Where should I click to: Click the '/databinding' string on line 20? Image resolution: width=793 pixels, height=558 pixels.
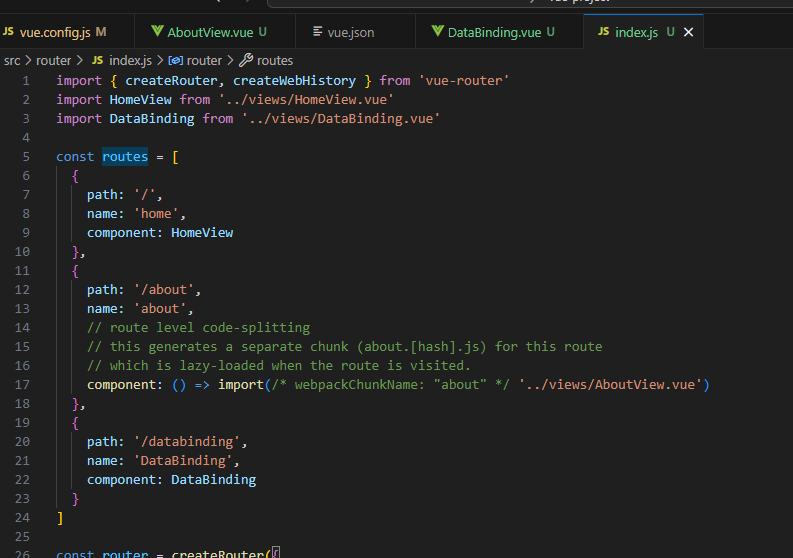click(x=187, y=442)
